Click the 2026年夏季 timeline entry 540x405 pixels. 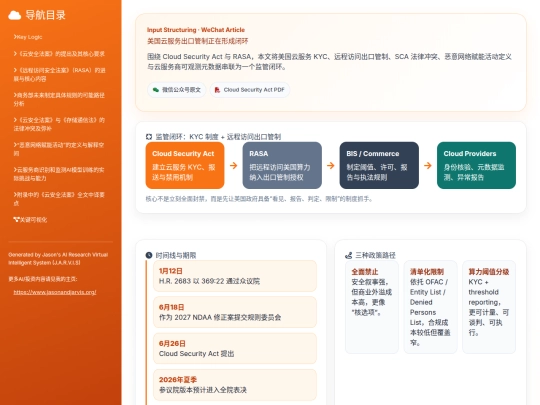click(x=235, y=385)
